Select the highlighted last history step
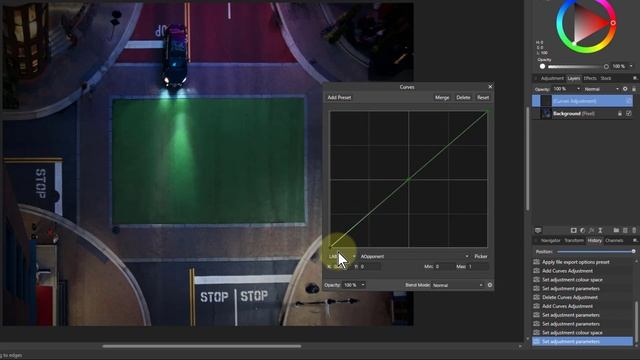Image resolution: width=640 pixels, height=360 pixels. point(582,341)
